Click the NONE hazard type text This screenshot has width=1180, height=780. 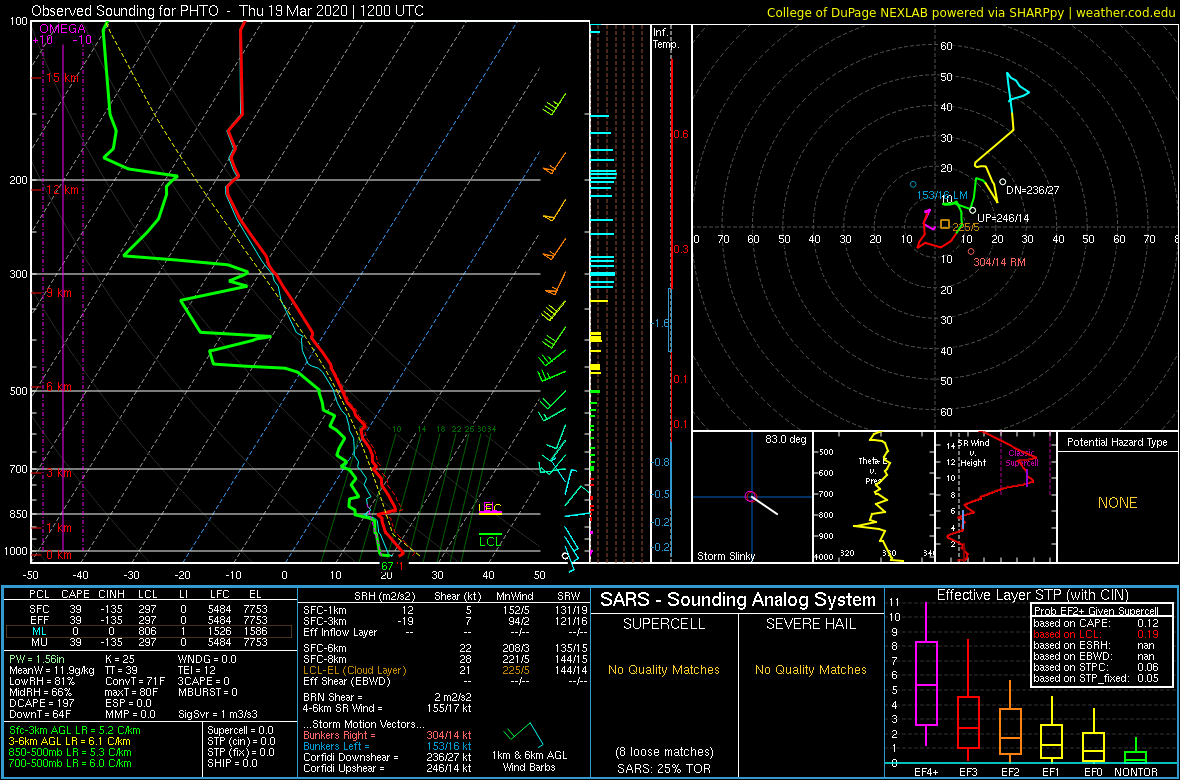(1117, 503)
